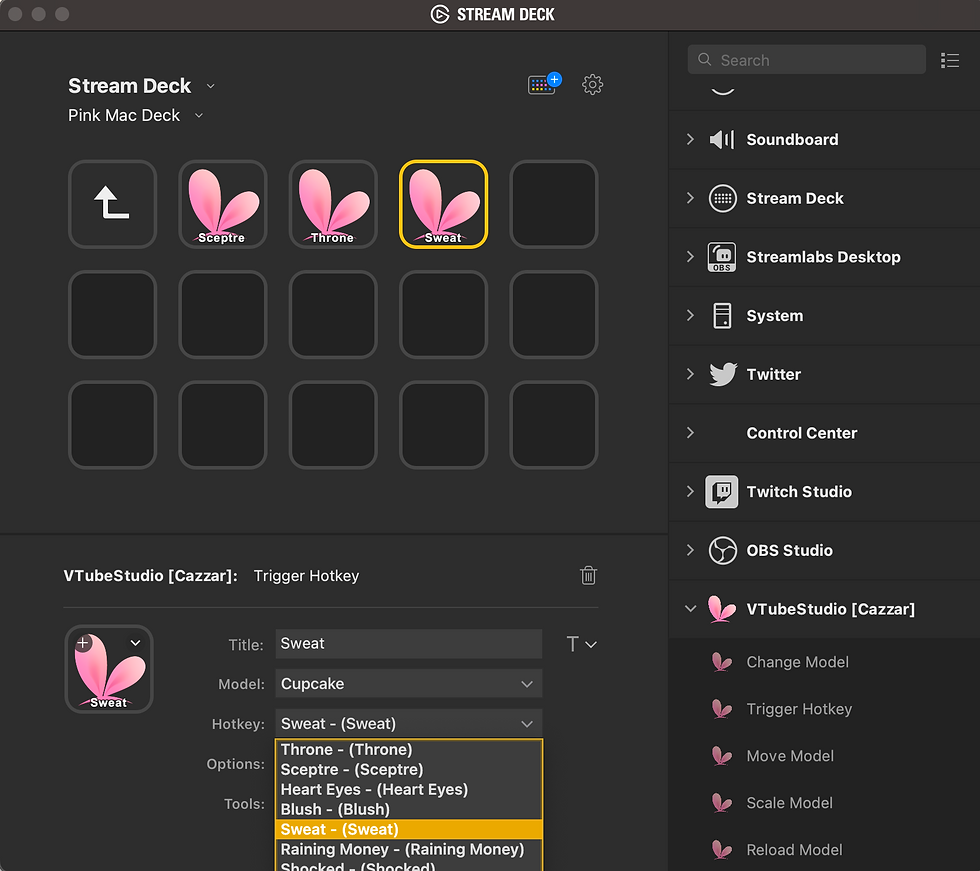This screenshot has height=871, width=980.
Task: Choose Raining Money - (Raining Money) option
Action: (x=409, y=850)
